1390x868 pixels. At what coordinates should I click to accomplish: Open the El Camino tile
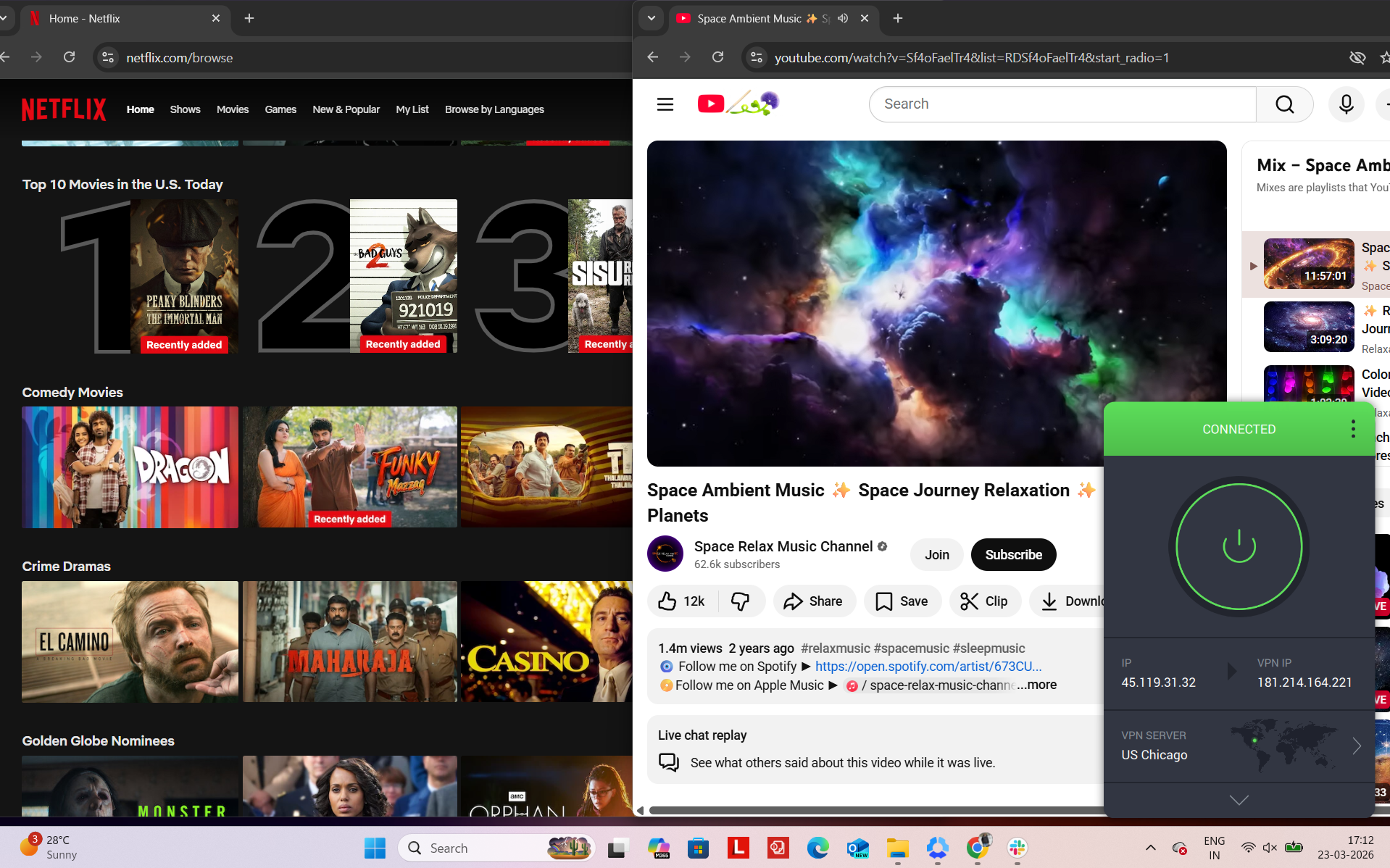pyautogui.click(x=130, y=641)
